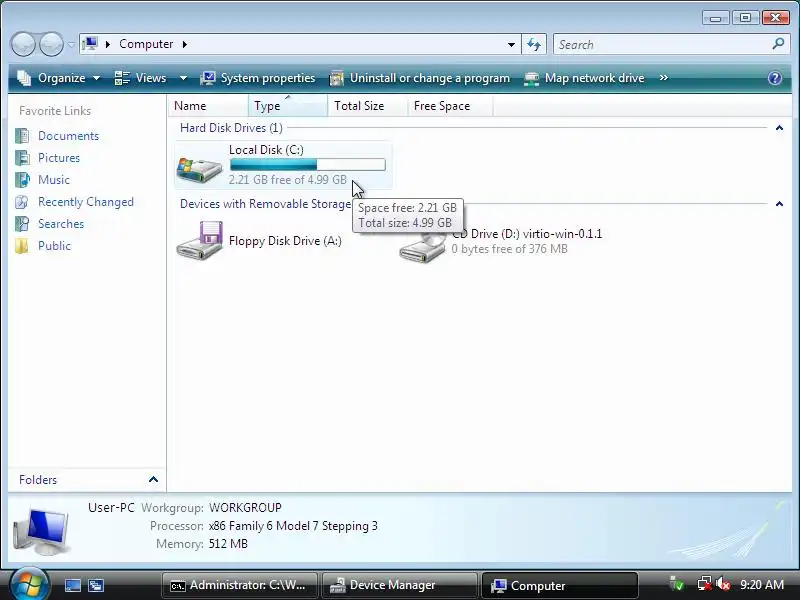Expand the Folders pane
The image size is (800, 600).
153,479
